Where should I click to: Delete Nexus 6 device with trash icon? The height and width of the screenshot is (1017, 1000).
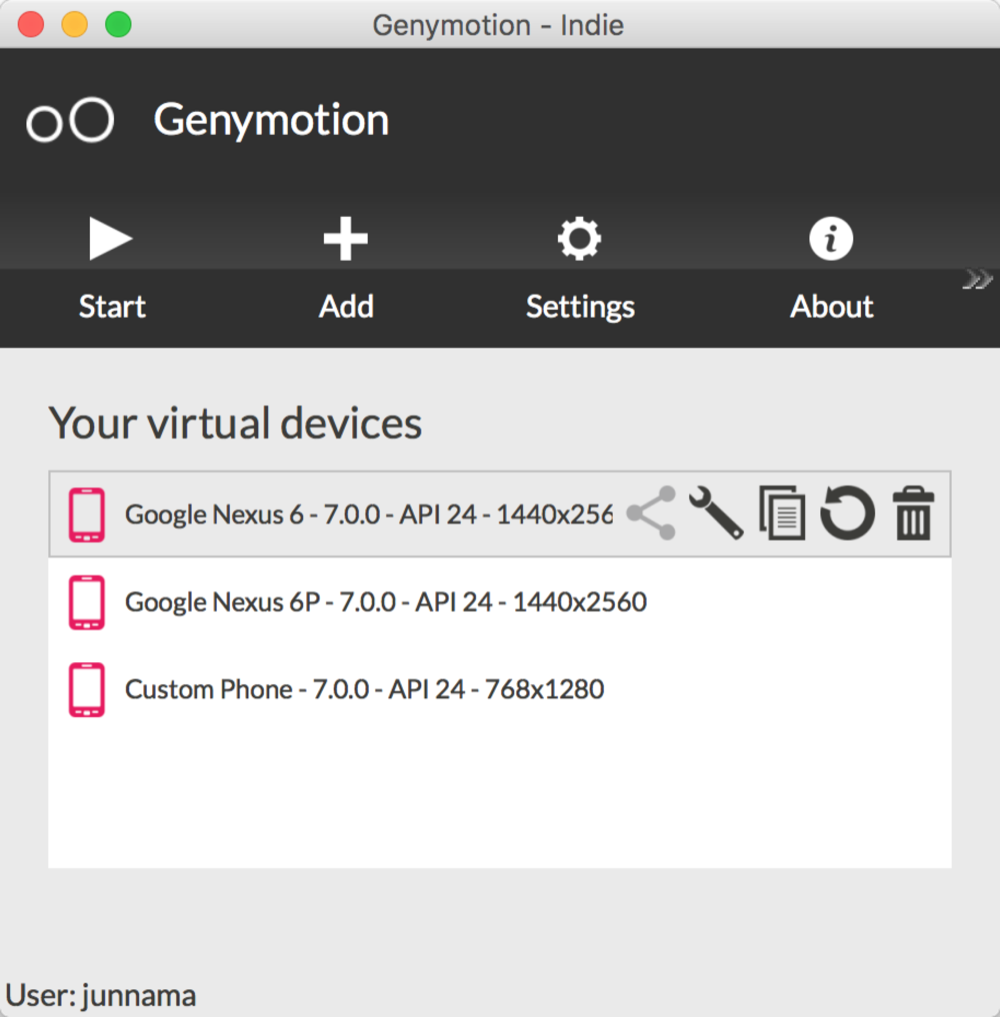click(x=914, y=513)
